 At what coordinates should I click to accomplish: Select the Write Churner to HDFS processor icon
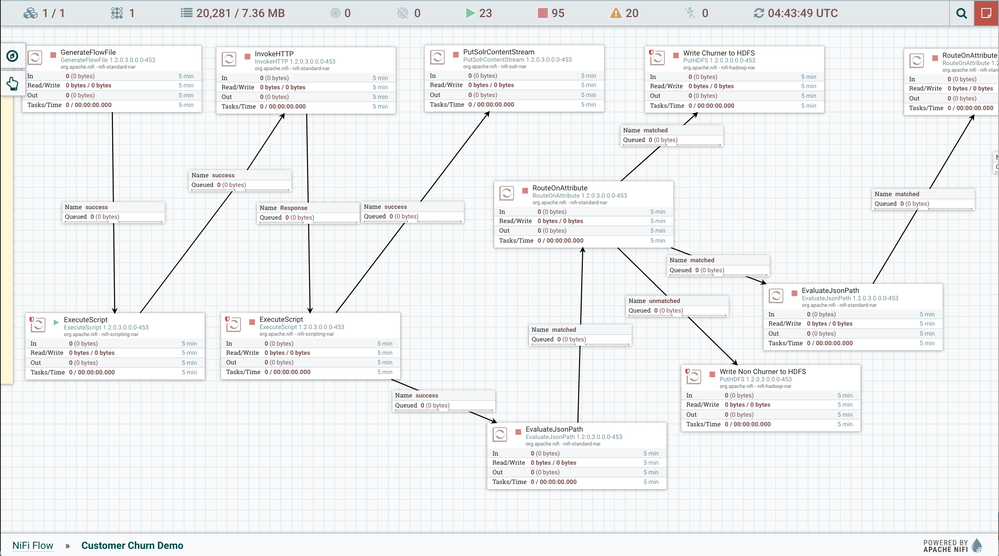657,58
